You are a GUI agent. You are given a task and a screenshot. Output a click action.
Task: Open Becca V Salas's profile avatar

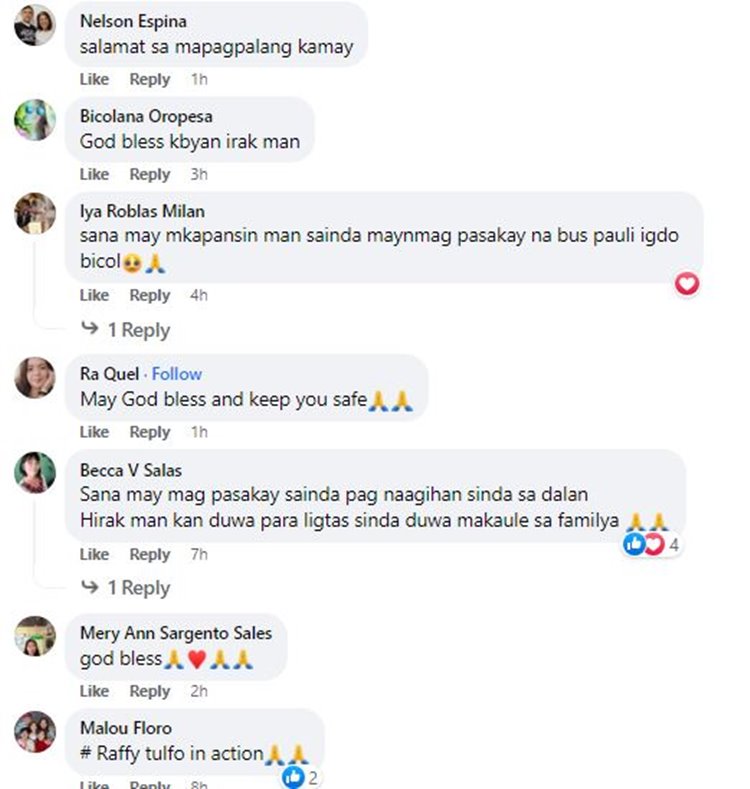tap(35, 472)
